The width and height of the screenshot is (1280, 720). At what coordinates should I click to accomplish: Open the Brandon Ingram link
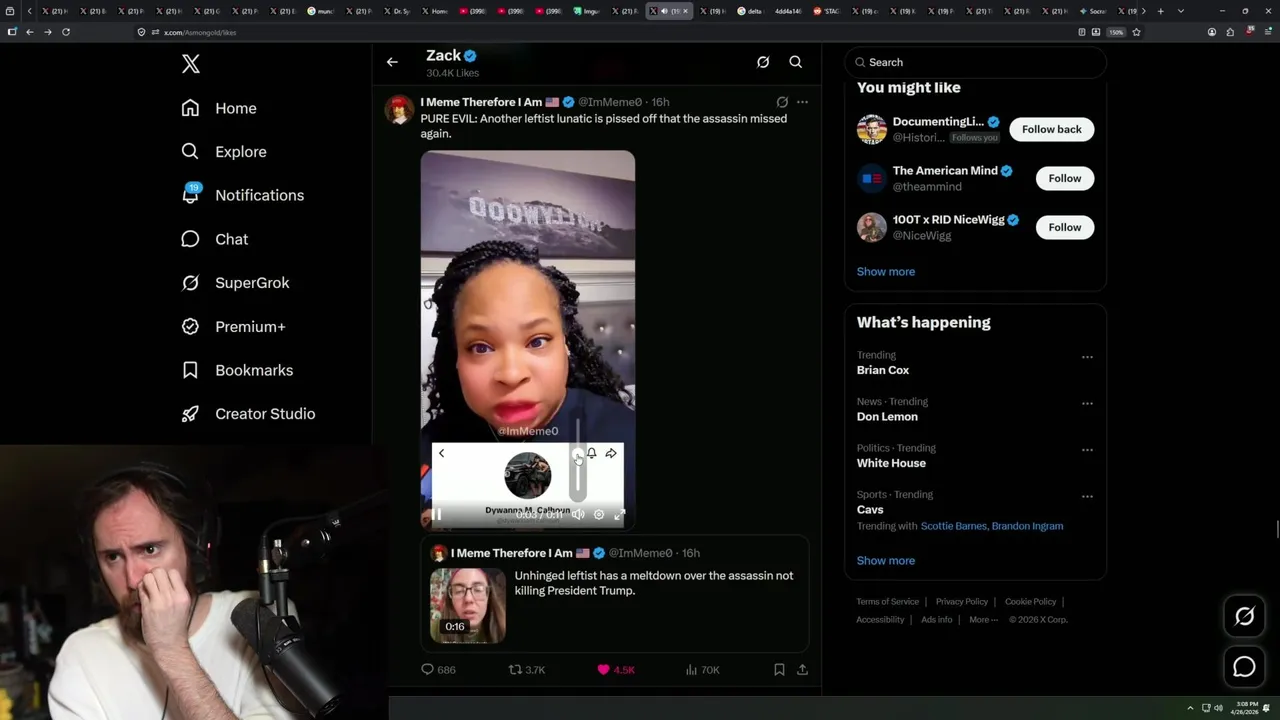pyautogui.click(x=1027, y=526)
